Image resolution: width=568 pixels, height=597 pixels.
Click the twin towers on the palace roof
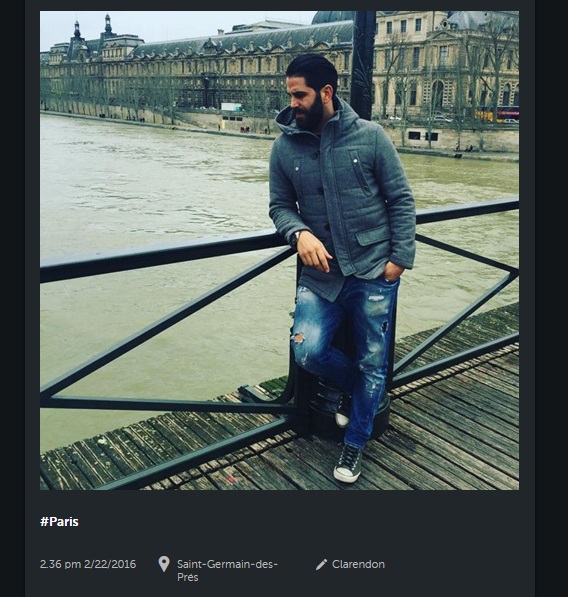pos(93,29)
